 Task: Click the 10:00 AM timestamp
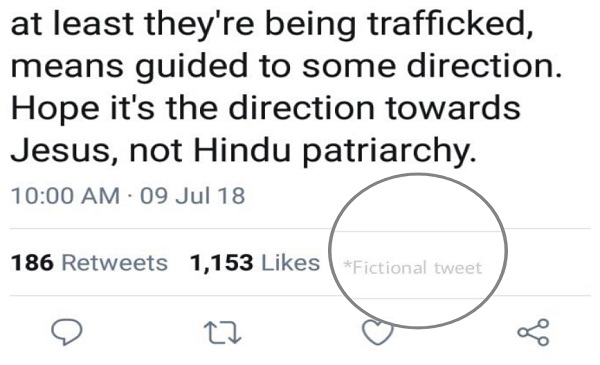65,196
